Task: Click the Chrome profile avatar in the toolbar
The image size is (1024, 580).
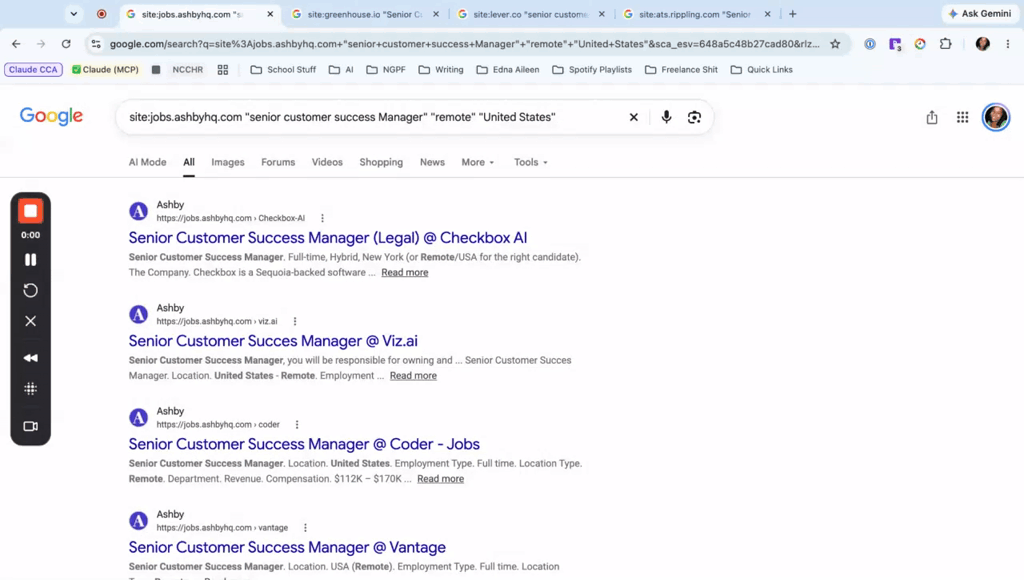Action: tap(983, 44)
